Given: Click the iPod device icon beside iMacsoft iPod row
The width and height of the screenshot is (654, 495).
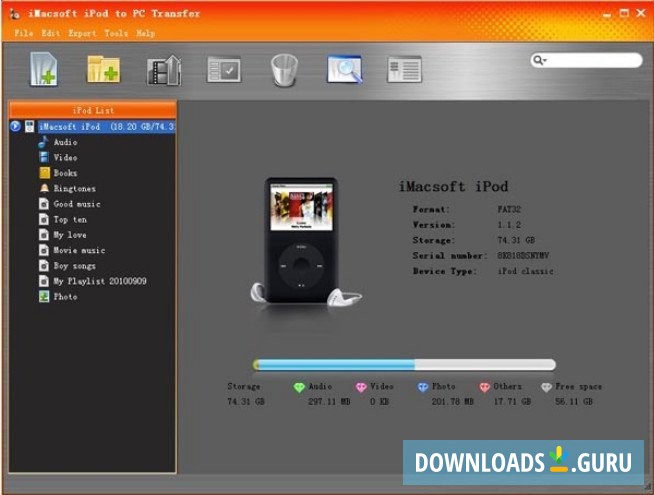Looking at the screenshot, I should tap(29, 126).
